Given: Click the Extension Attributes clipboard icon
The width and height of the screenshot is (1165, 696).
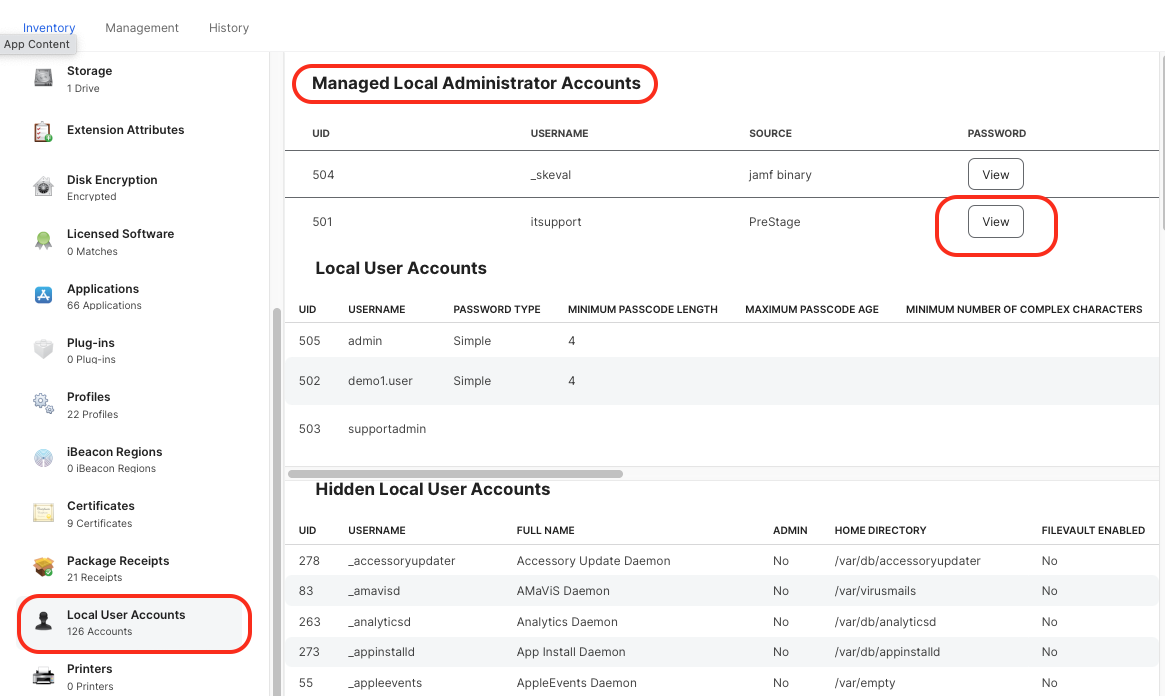Looking at the screenshot, I should pos(43,131).
